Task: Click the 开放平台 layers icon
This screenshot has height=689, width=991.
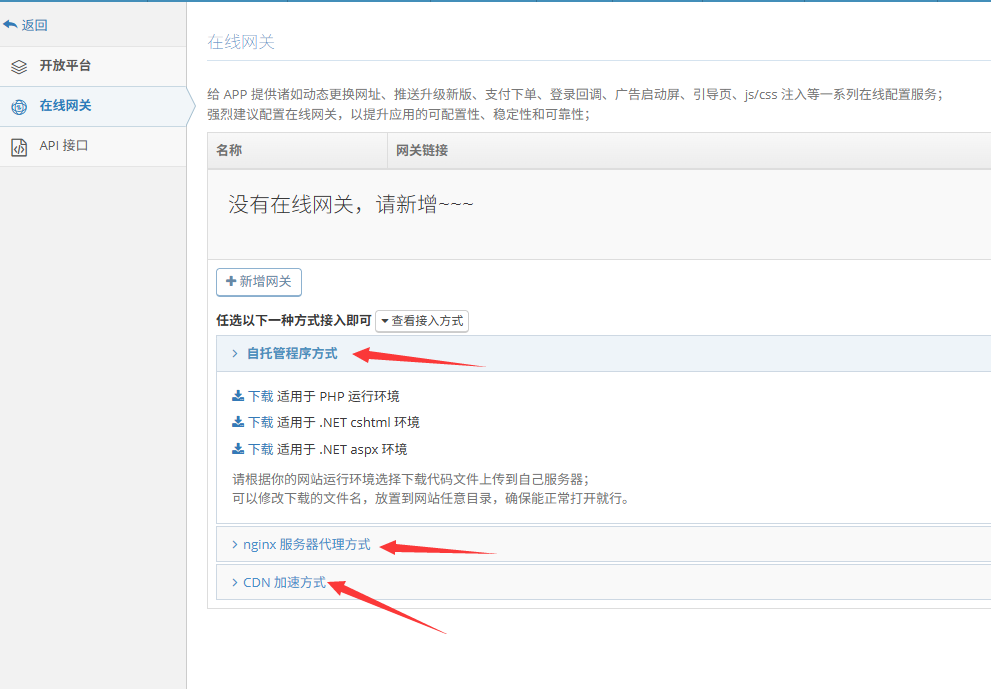Action: 19,67
